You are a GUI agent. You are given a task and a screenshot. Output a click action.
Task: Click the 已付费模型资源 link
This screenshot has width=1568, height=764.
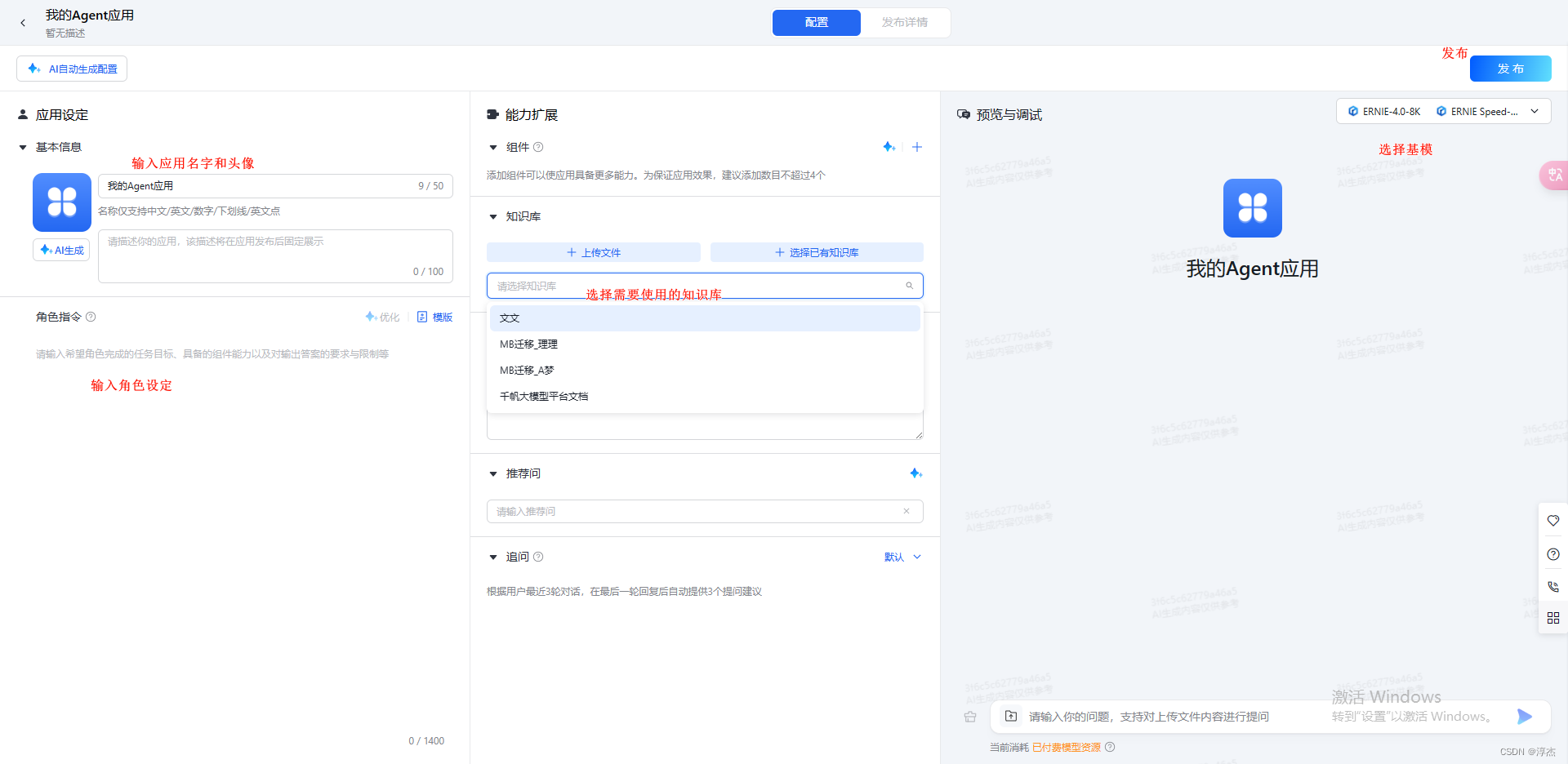click(1067, 748)
